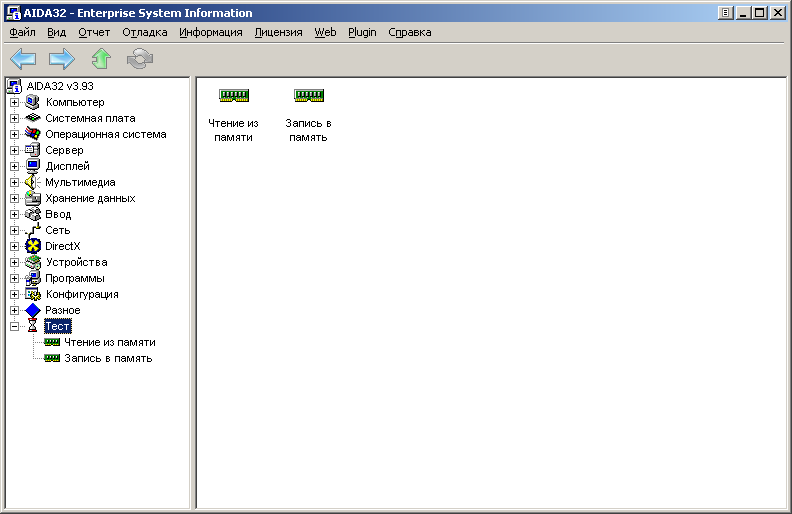Click the Операционная система Windows flag icon
Image resolution: width=792 pixels, height=514 pixels.
pyautogui.click(x=33, y=134)
